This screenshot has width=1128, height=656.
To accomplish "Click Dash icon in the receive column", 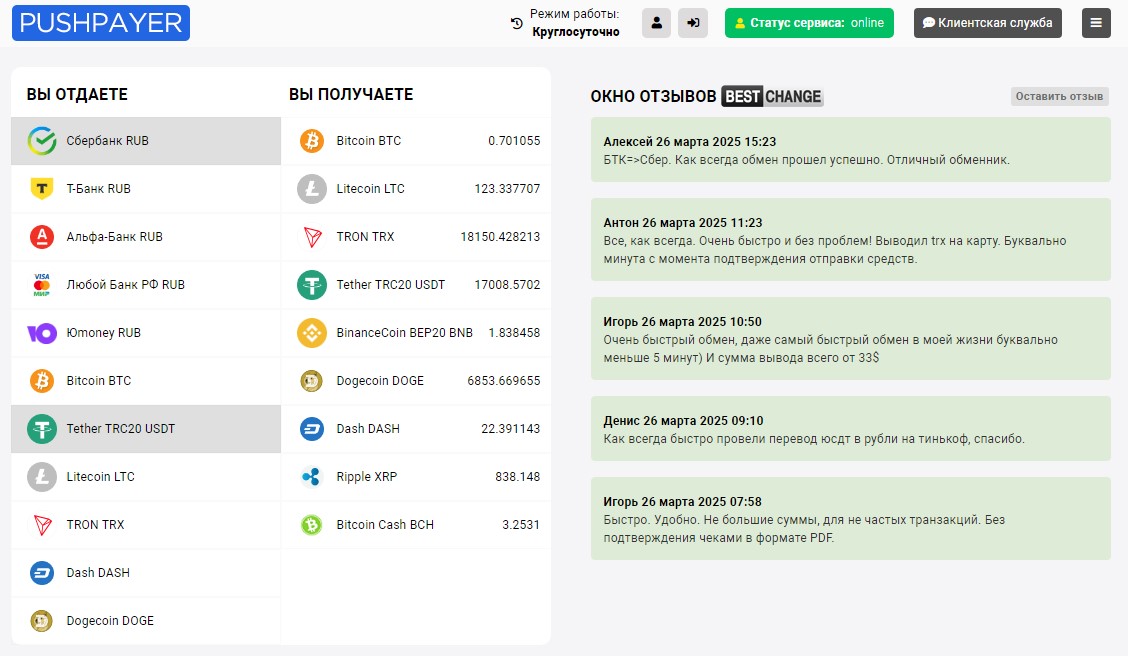I will click(311, 429).
